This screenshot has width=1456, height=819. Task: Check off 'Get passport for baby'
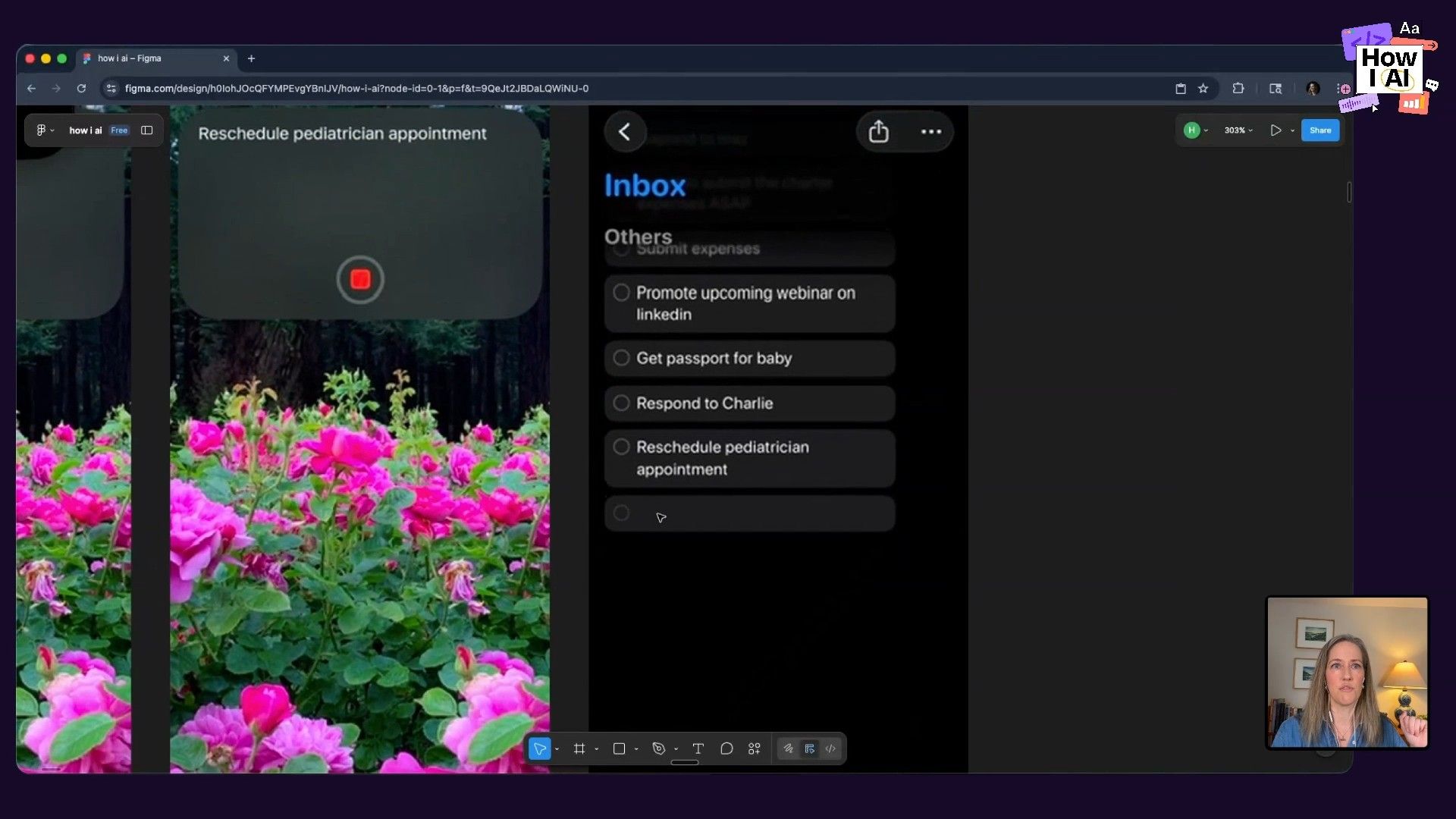[621, 358]
